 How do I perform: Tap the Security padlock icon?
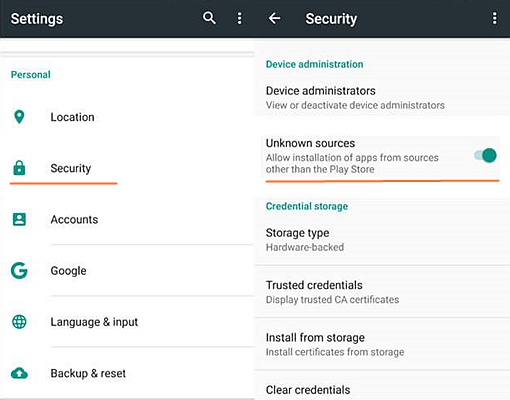[x=19, y=168]
